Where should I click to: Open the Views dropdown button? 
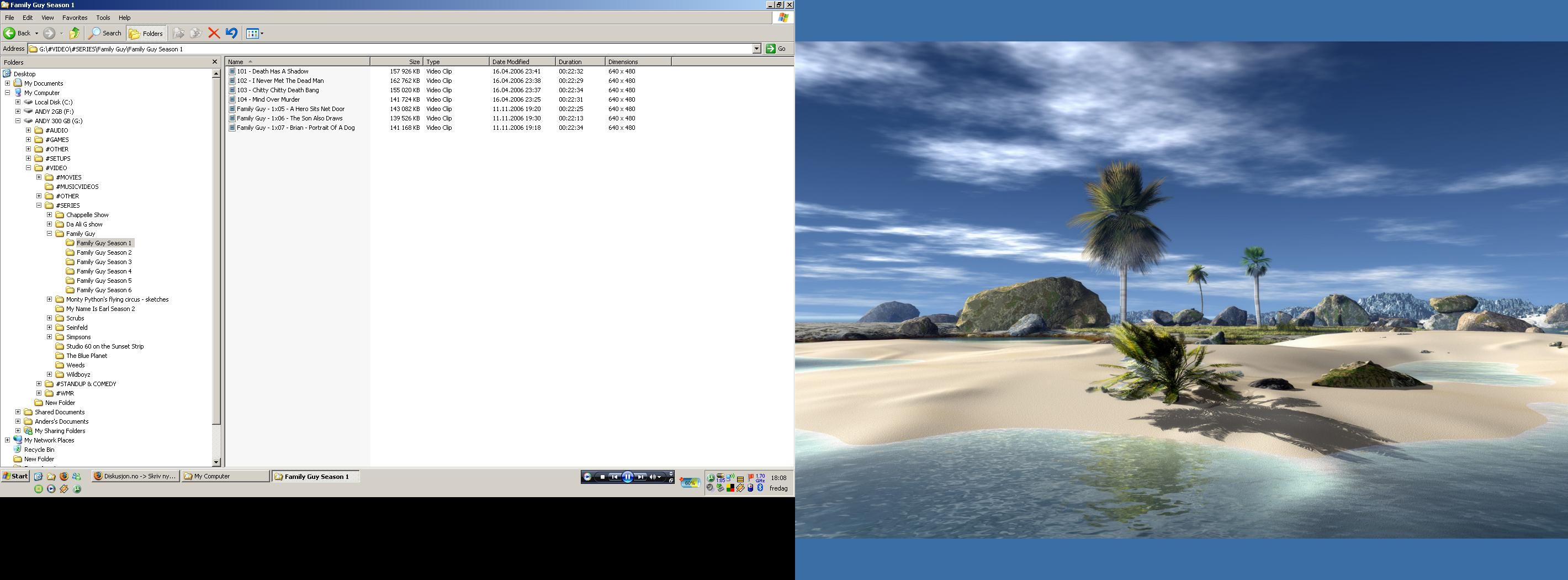pos(255,34)
